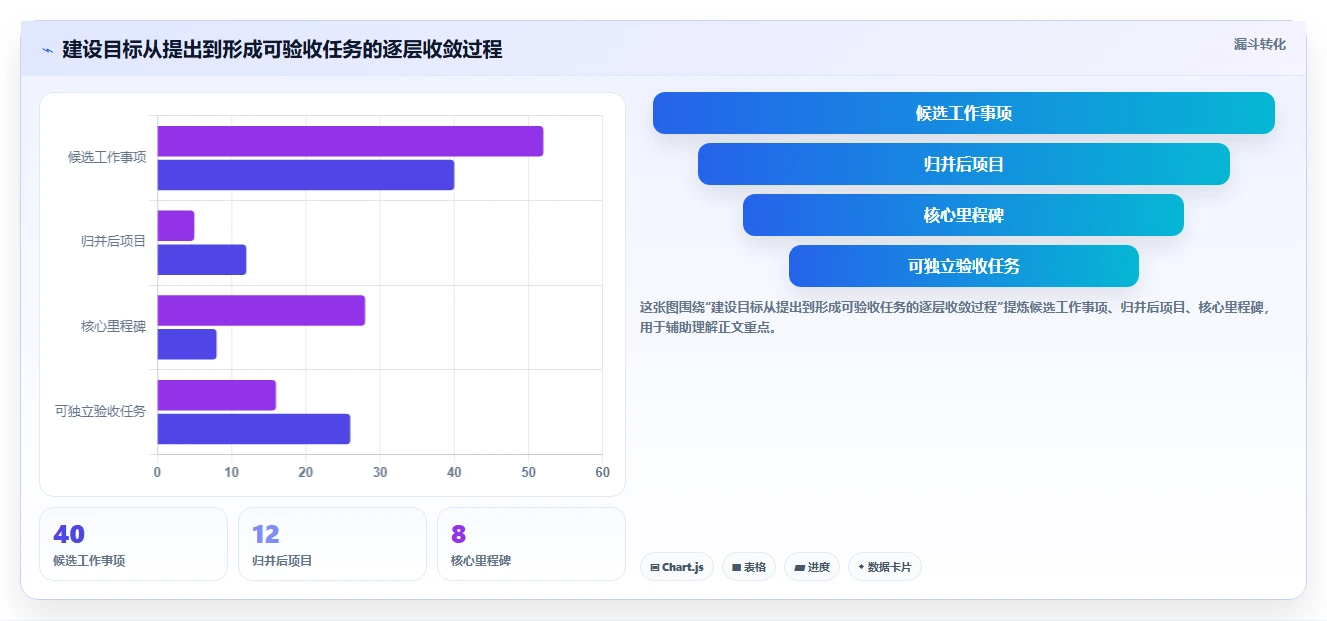Click the indigo bar for 核心里程碑
This screenshot has height=621, width=1327.
pyautogui.click(x=187, y=344)
